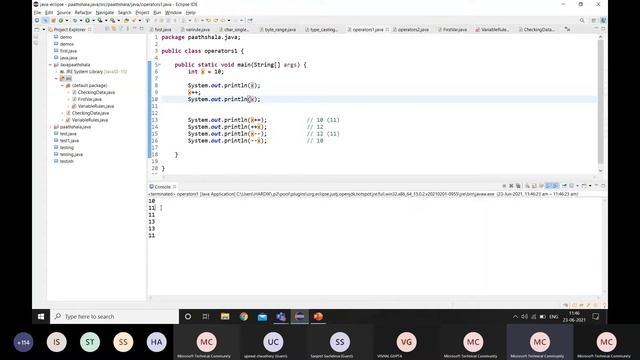
Task: Open the Help menu
Action: [191, 13]
